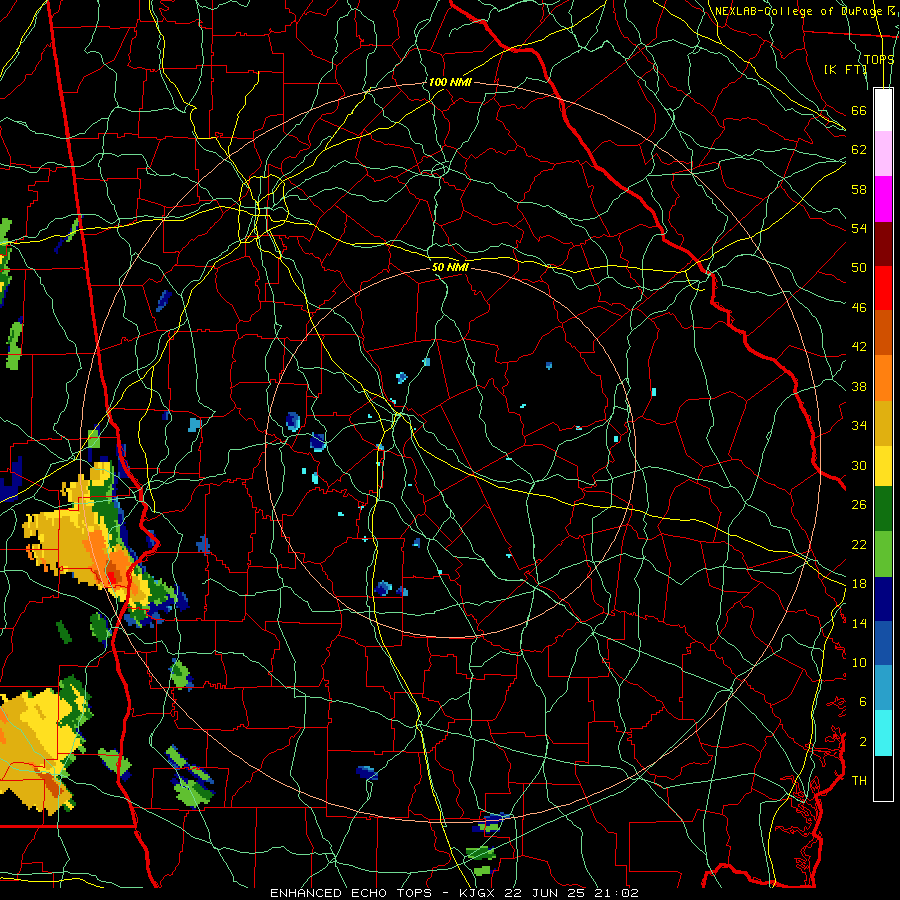
Task: Click the 50 NMI range ring label
Action: (450, 267)
